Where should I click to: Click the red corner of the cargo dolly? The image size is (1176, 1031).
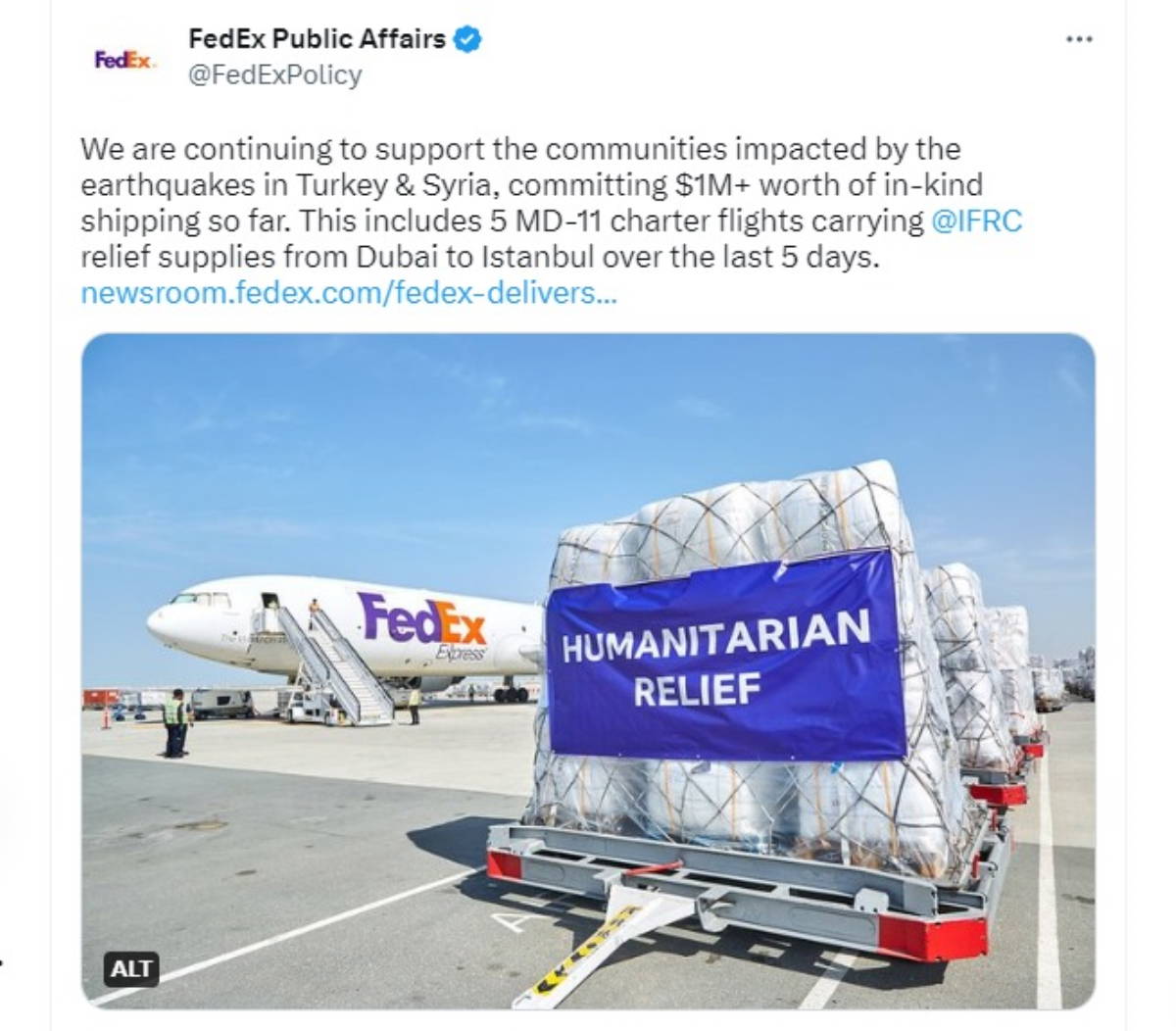(x=932, y=936)
